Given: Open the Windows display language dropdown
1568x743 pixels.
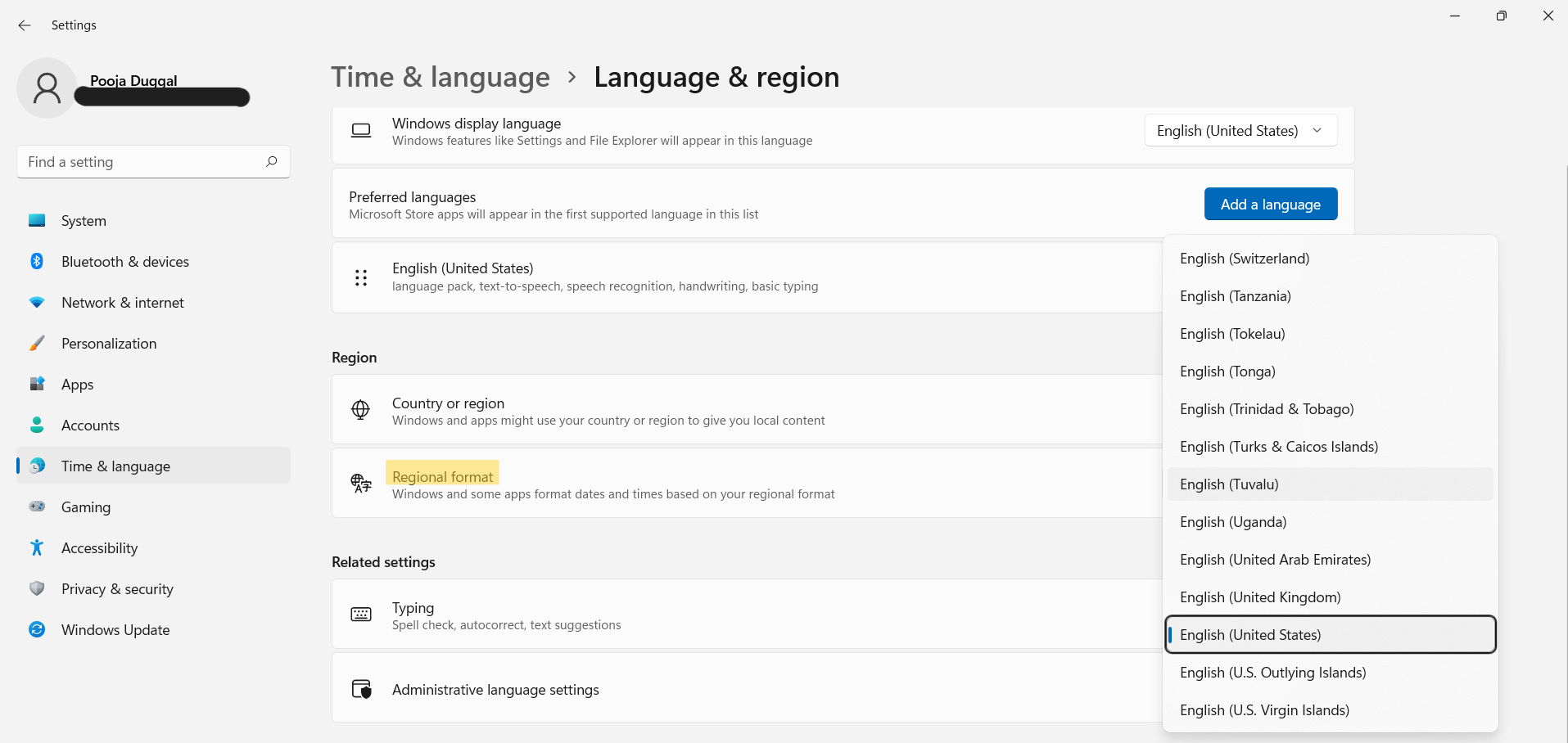Looking at the screenshot, I should pos(1240,131).
